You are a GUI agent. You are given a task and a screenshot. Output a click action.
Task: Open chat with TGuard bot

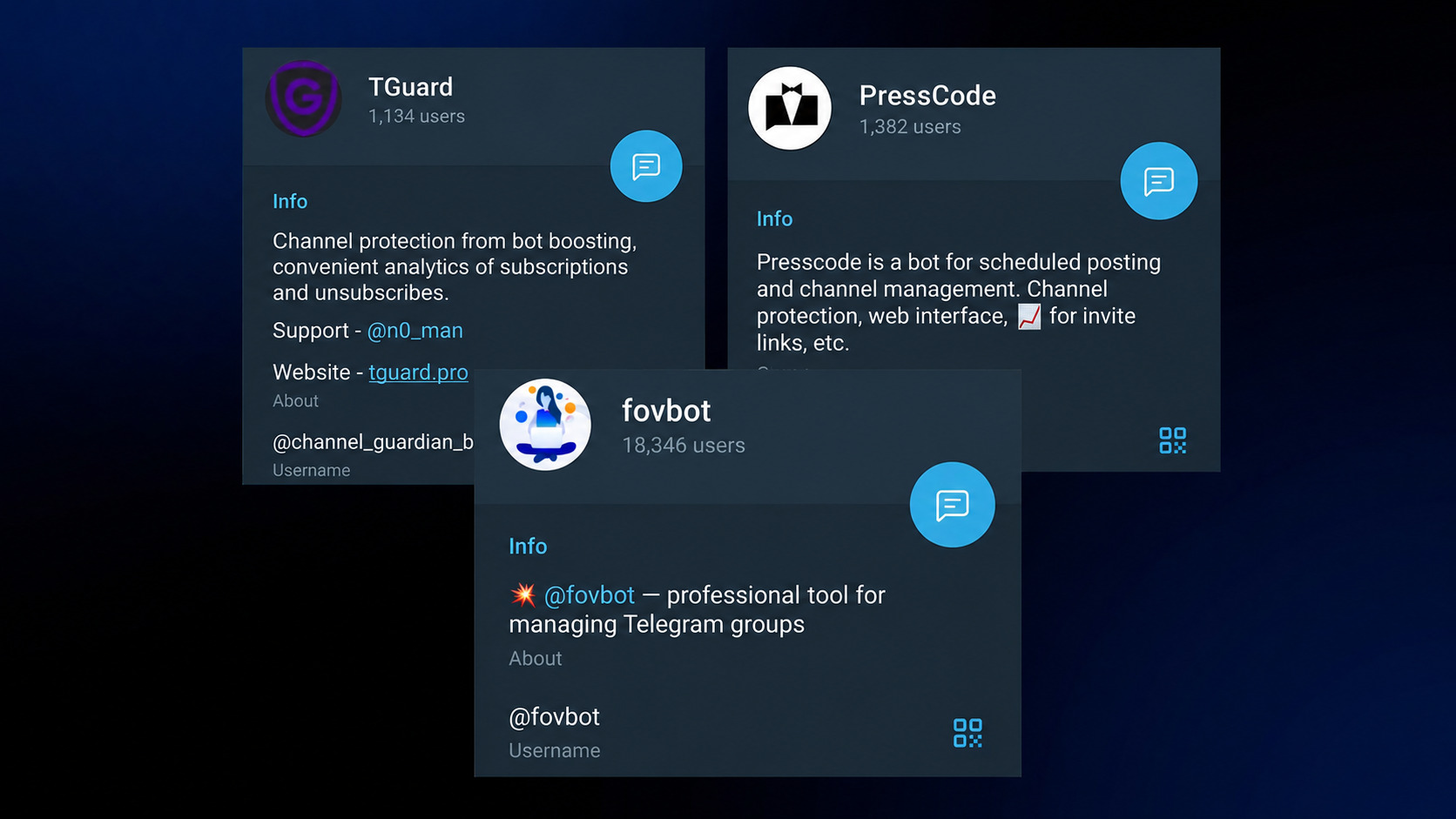tap(646, 166)
